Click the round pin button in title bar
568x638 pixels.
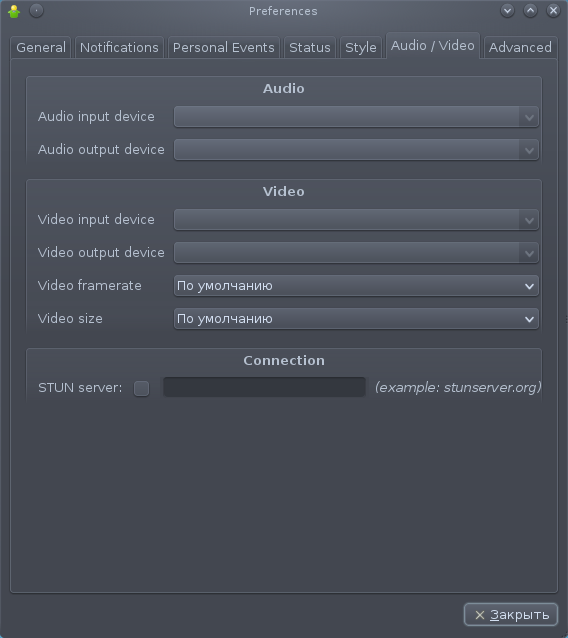pyautogui.click(x=37, y=11)
